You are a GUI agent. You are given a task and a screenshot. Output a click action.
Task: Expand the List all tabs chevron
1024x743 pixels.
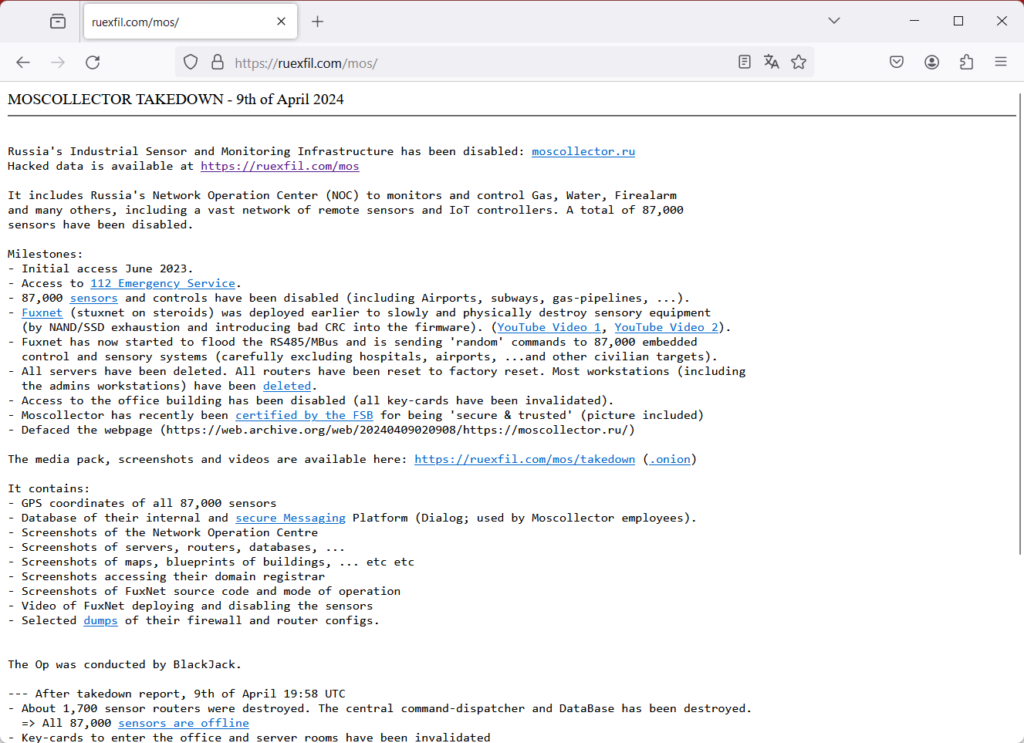[834, 21]
